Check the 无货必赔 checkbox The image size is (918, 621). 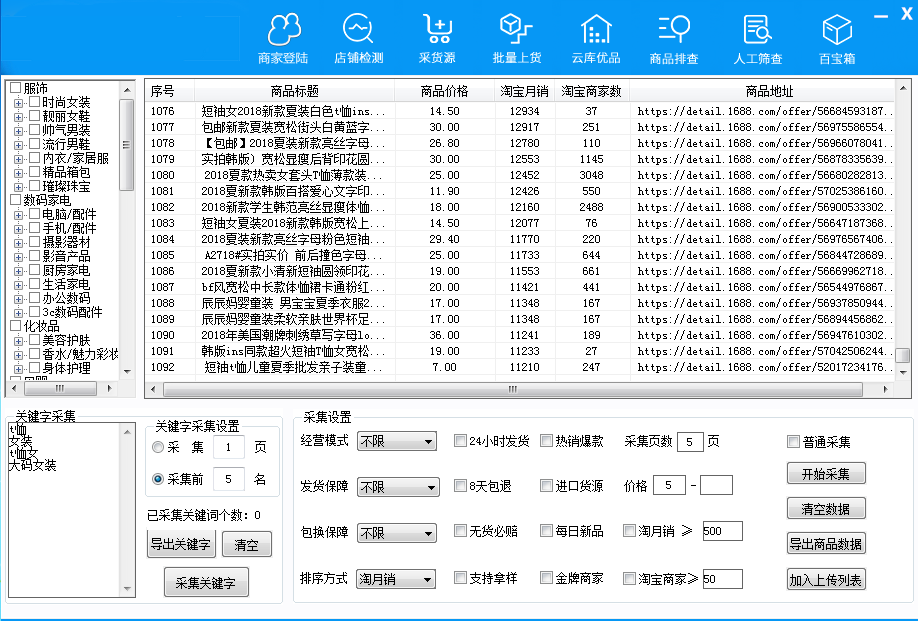pyautogui.click(x=460, y=531)
